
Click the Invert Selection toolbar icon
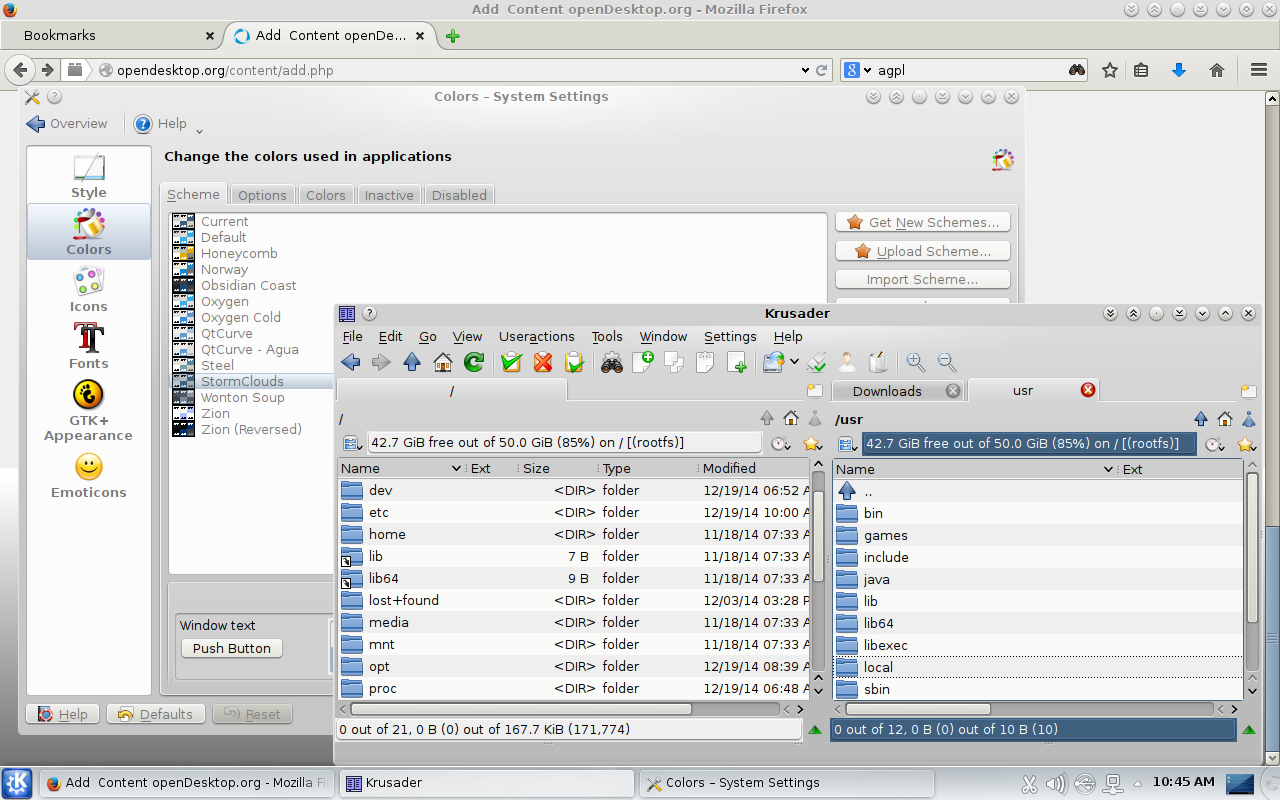click(574, 362)
